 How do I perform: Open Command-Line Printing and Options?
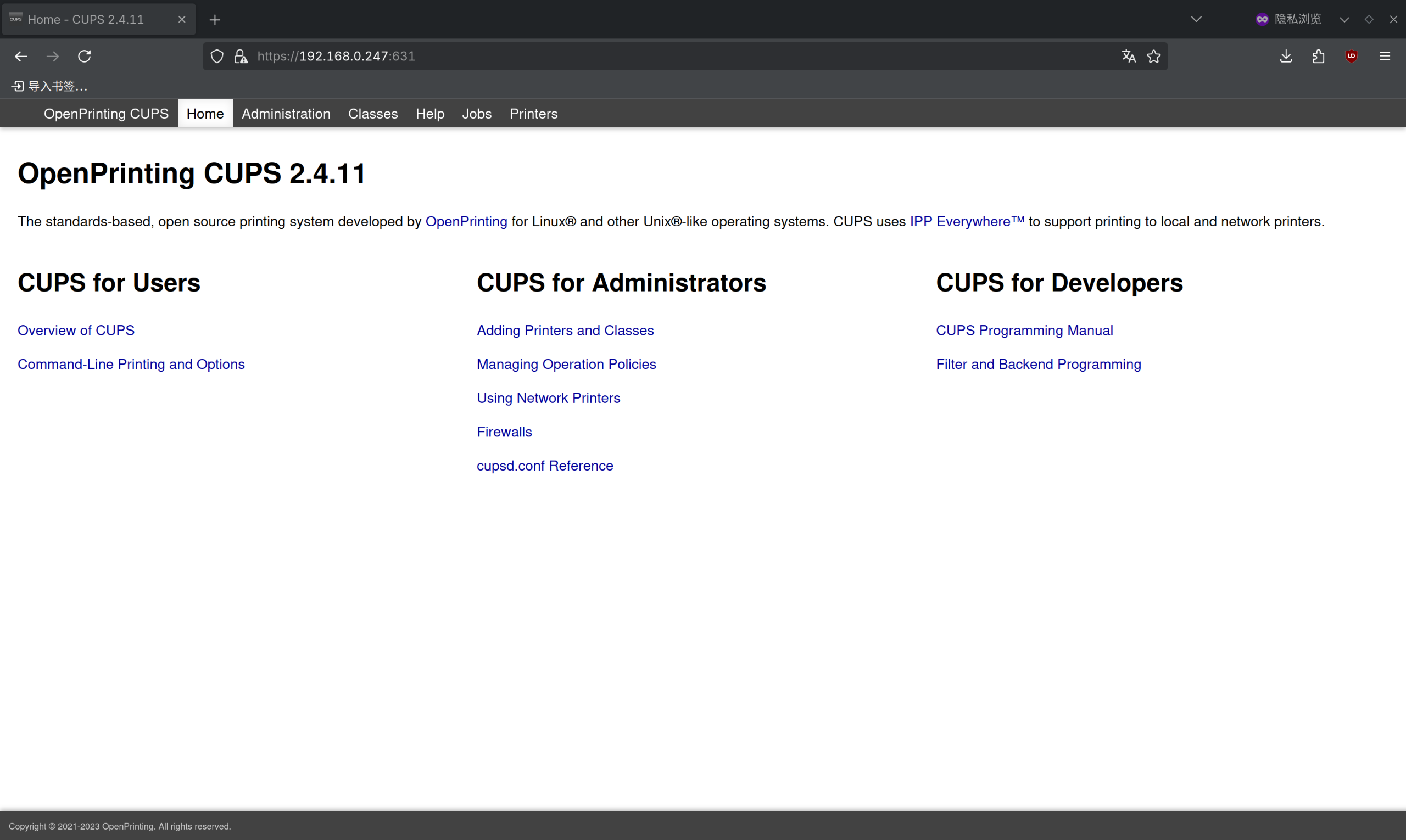[x=131, y=365]
